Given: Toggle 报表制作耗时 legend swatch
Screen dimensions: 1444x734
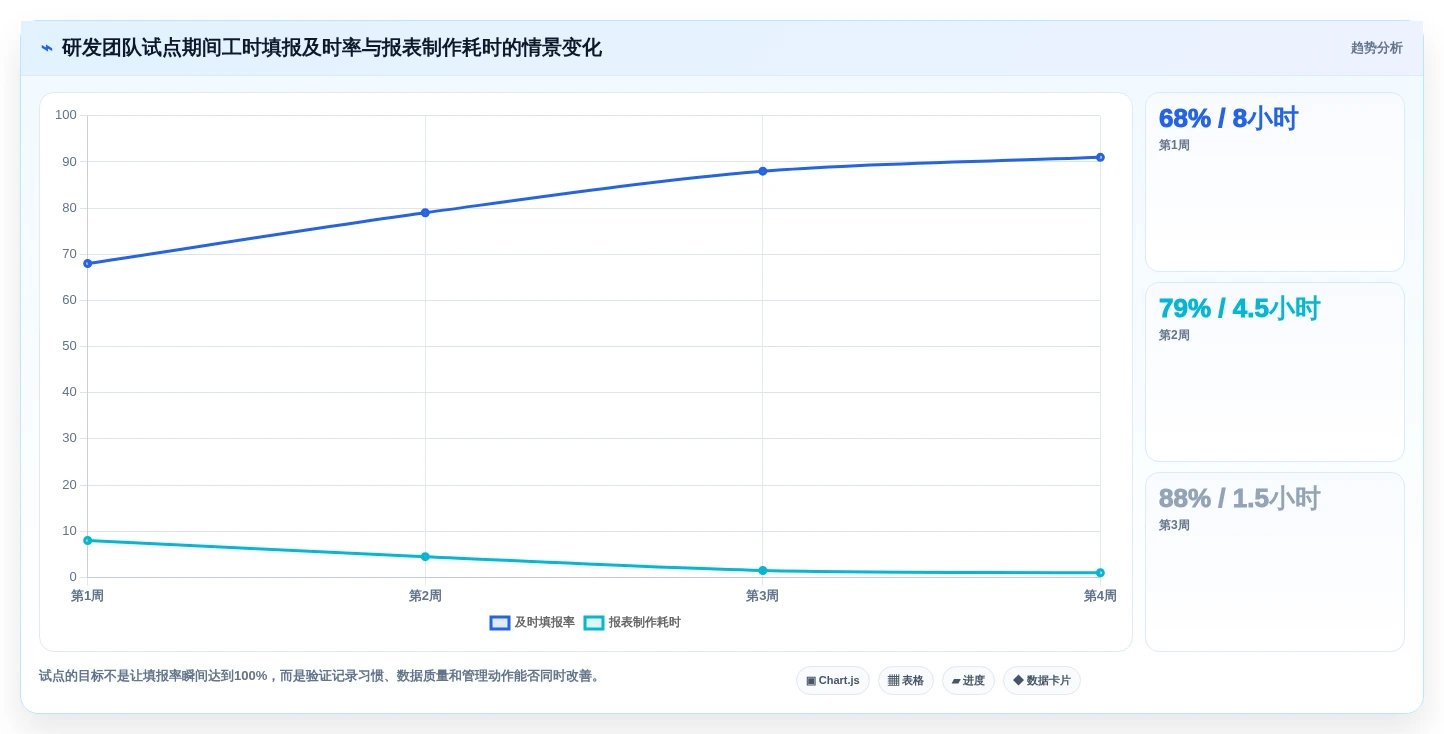Looking at the screenshot, I should [x=594, y=623].
